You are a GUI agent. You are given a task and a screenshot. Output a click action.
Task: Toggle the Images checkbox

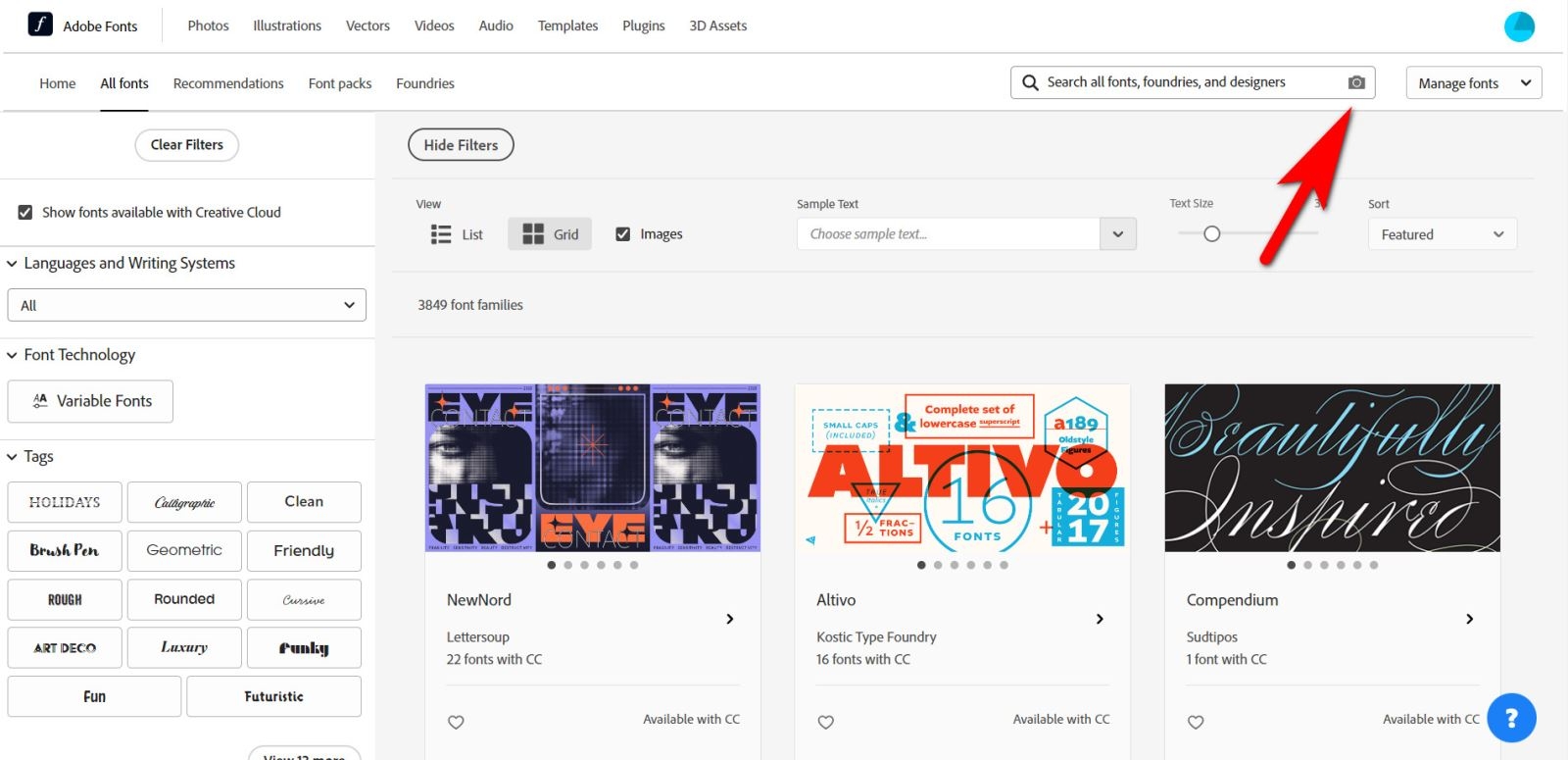point(622,234)
